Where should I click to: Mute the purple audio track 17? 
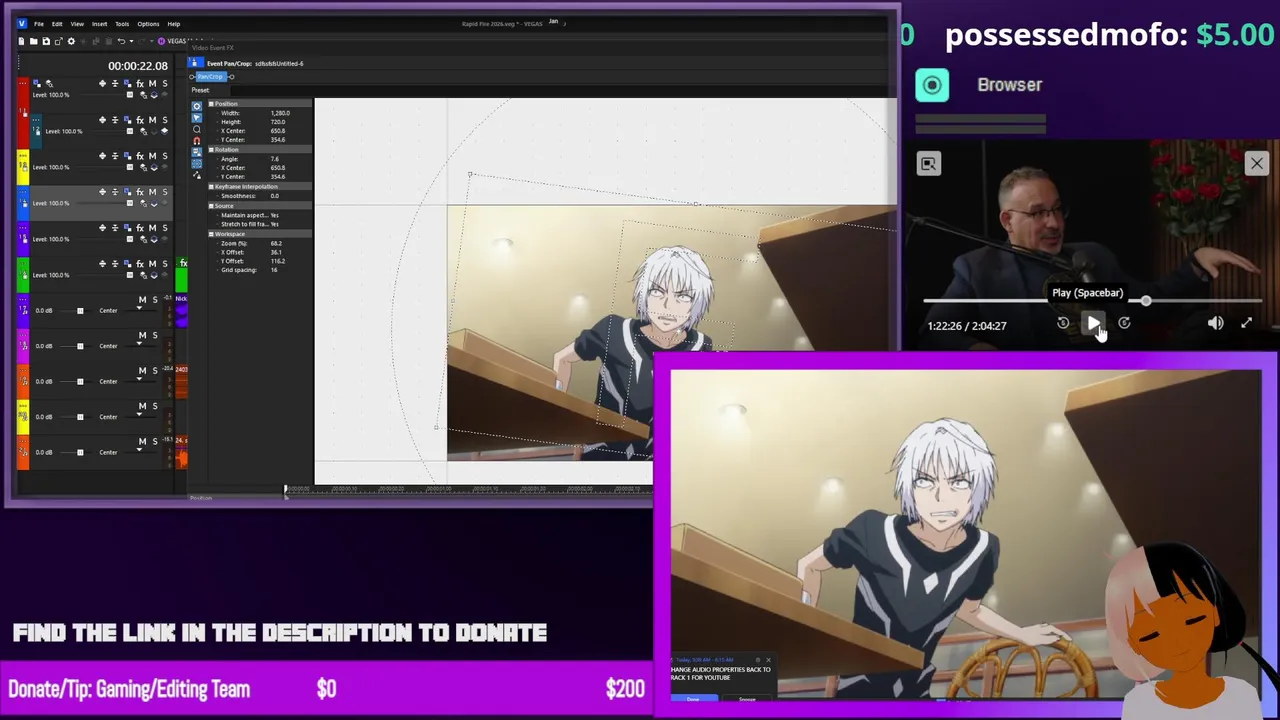click(x=142, y=300)
